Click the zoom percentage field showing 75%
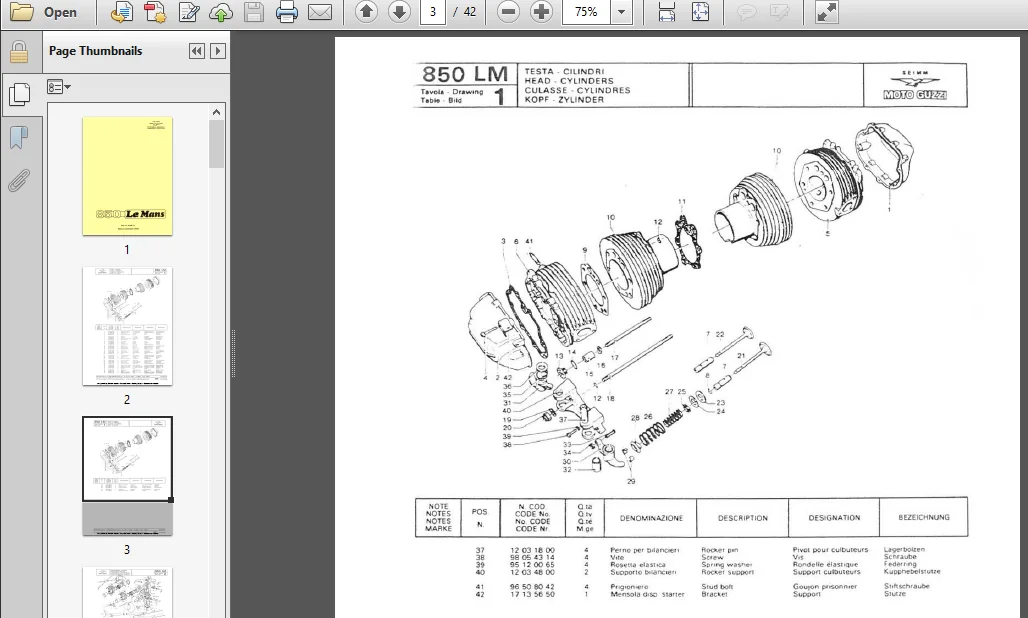 click(586, 12)
